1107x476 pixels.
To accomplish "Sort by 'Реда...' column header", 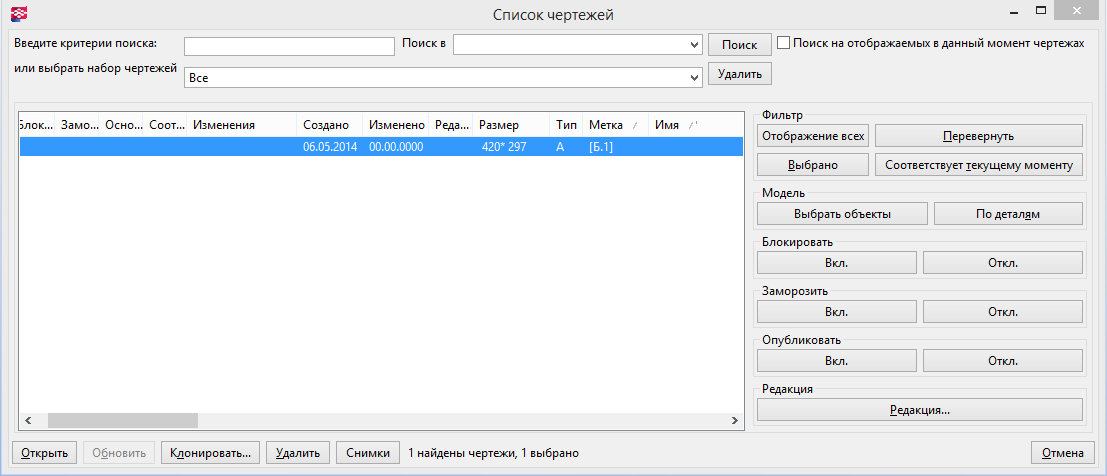I will [x=451, y=125].
